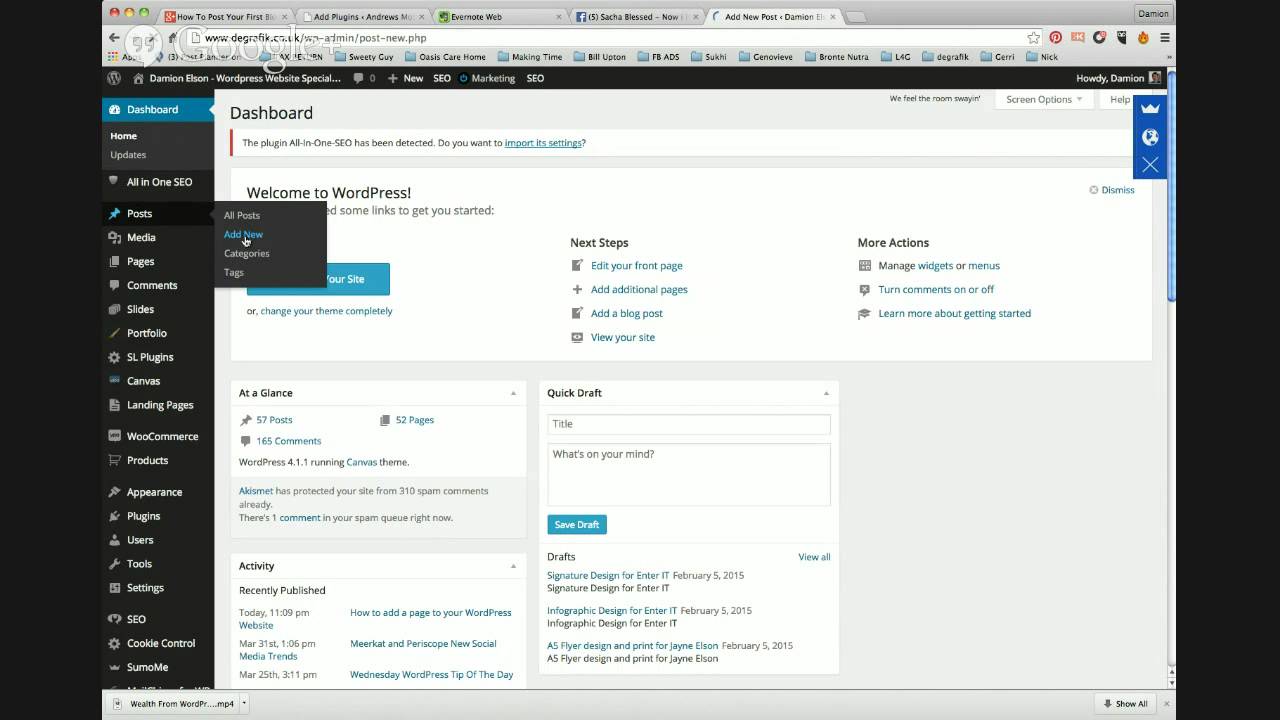Switch to the Evernote Web tab
The image size is (1280, 720).
click(x=502, y=16)
